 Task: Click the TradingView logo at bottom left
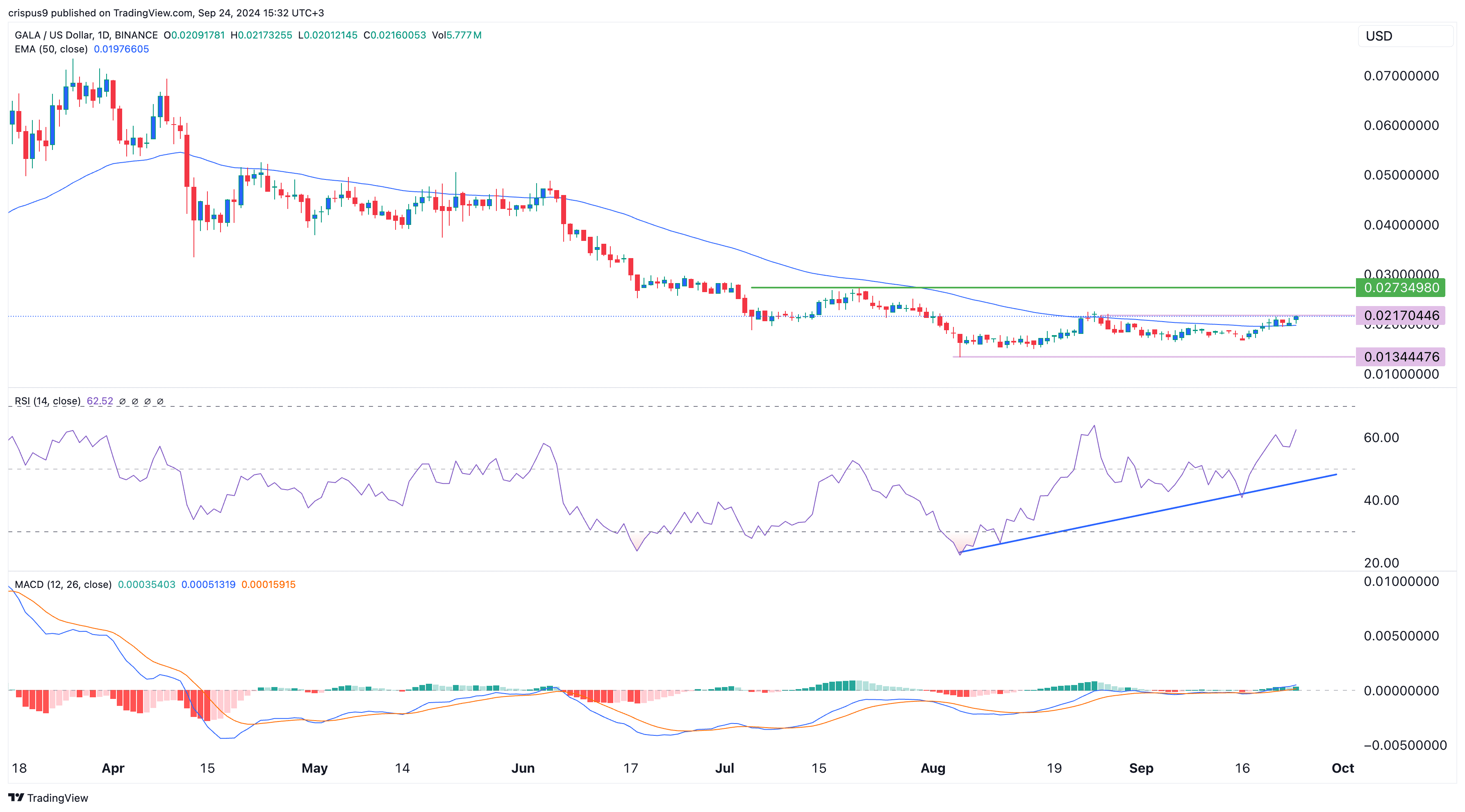pyautogui.click(x=48, y=798)
